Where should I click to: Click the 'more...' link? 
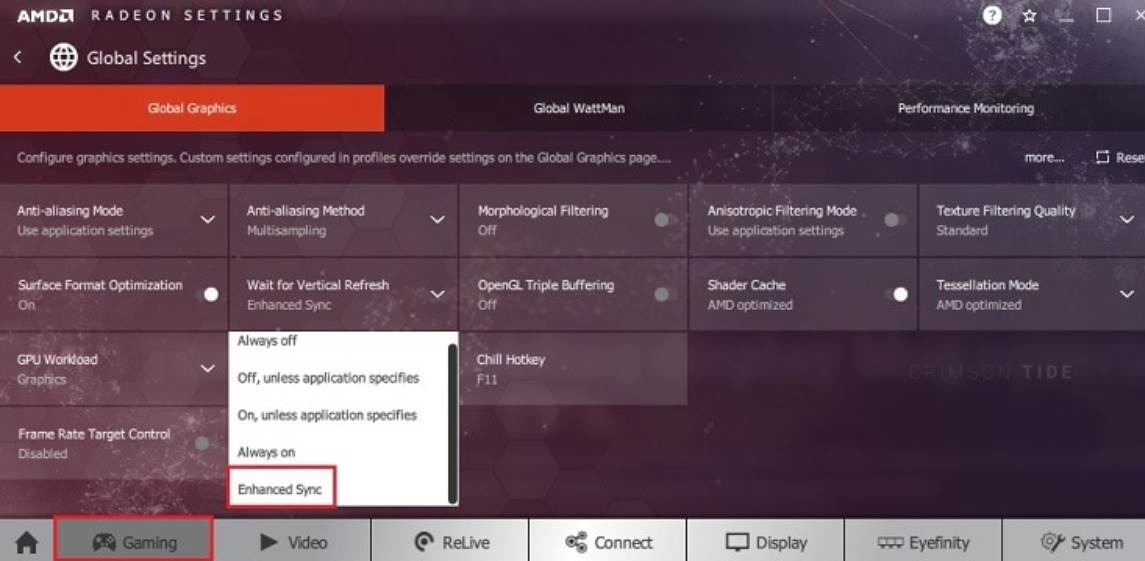(1044, 157)
